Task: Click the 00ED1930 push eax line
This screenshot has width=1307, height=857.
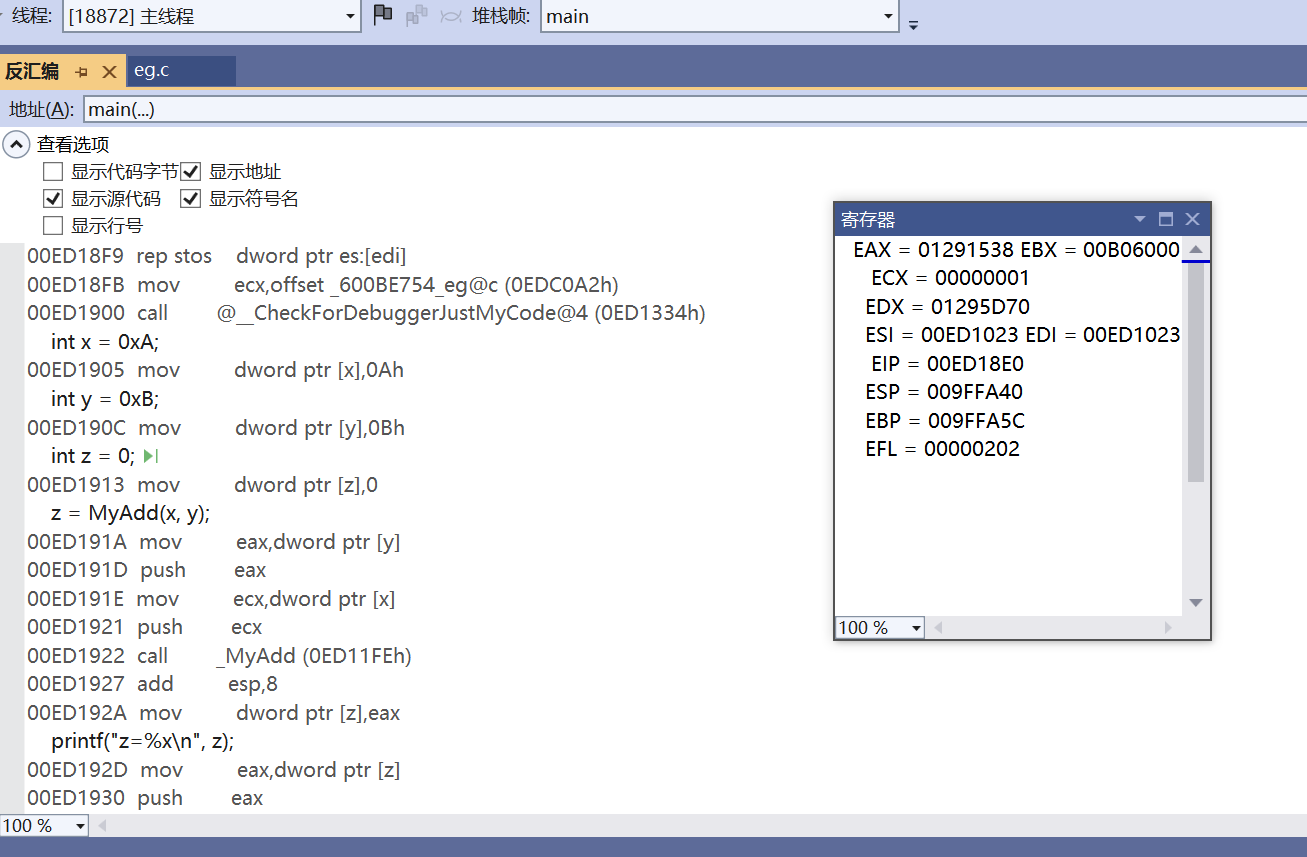Action: click(x=145, y=798)
